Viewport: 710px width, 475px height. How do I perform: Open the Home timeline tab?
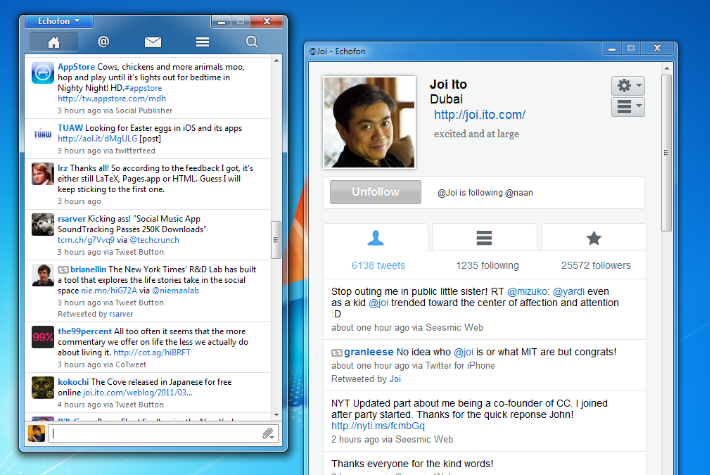54,41
